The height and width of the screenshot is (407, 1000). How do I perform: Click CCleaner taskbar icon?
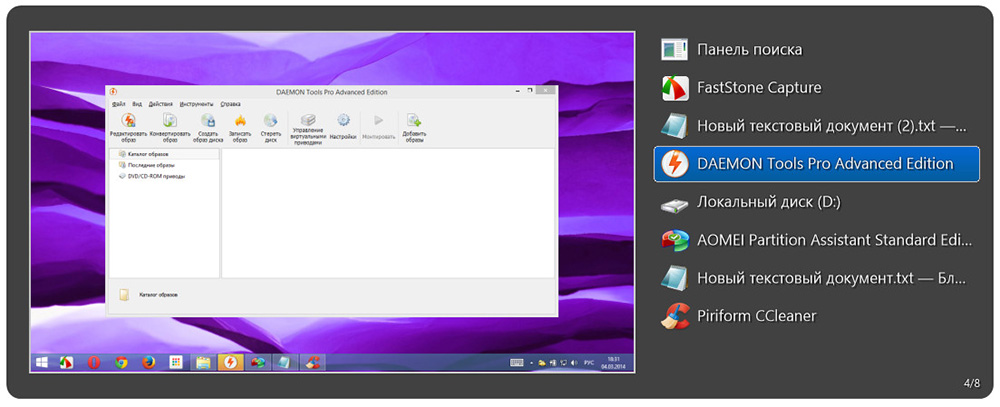(312, 363)
